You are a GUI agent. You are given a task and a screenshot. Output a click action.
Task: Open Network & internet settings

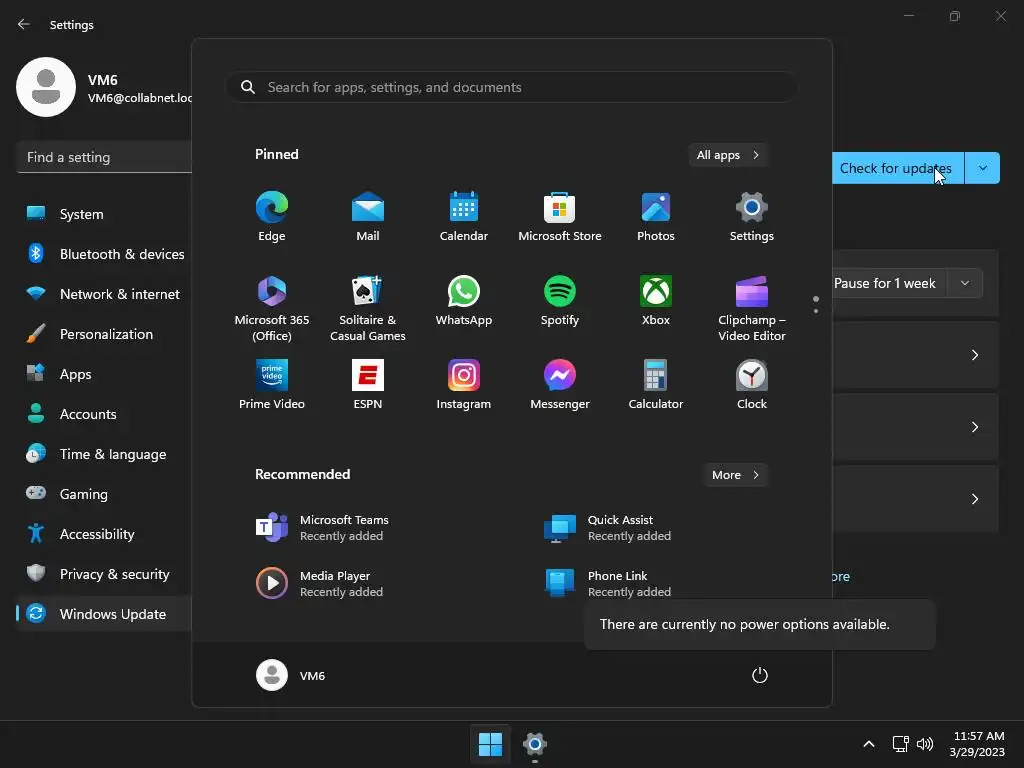[x=104, y=294]
